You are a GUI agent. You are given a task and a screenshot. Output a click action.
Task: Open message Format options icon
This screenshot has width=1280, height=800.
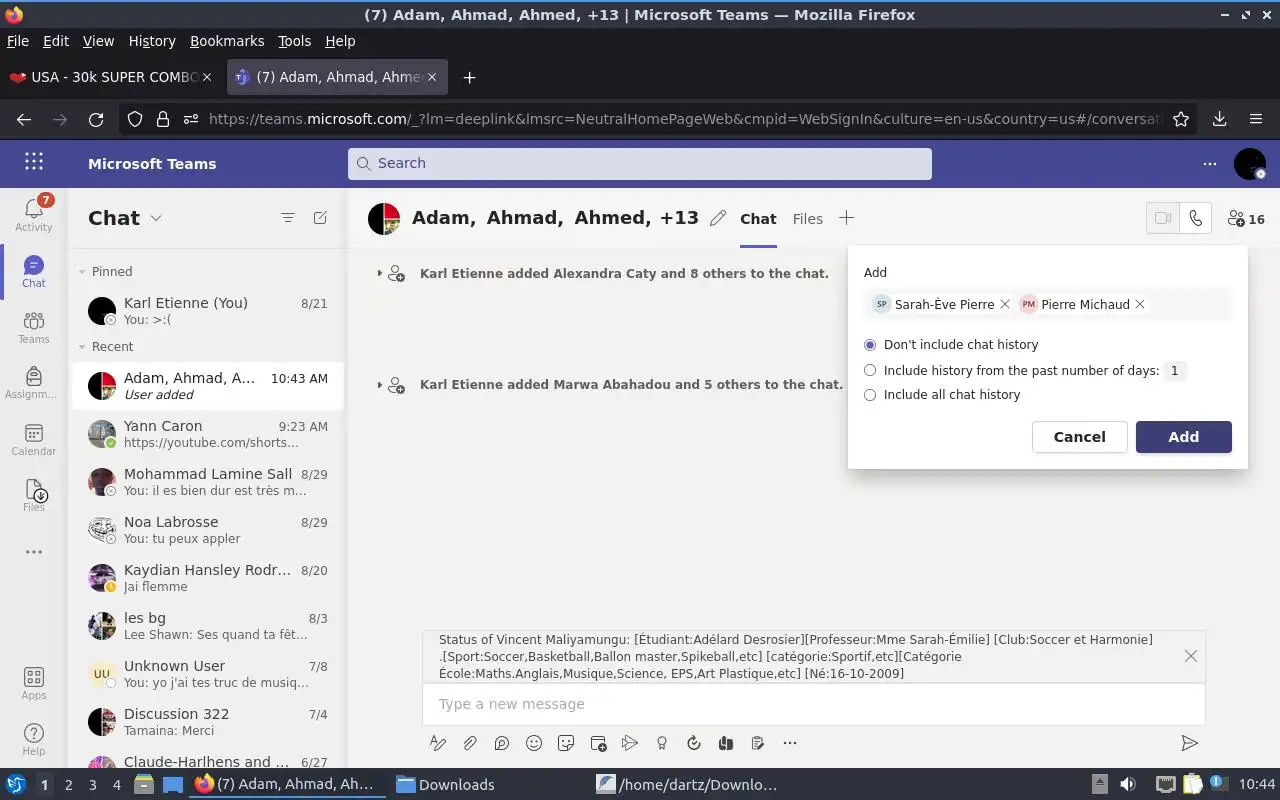(x=437, y=743)
